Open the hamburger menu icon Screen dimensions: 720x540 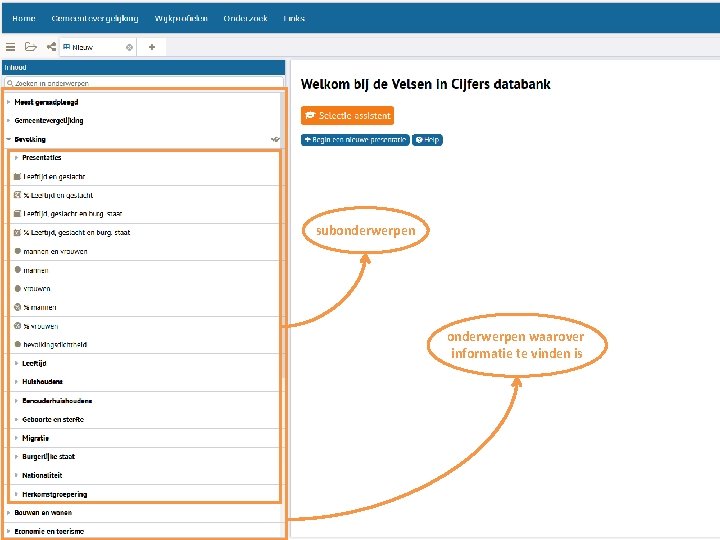click(11, 47)
